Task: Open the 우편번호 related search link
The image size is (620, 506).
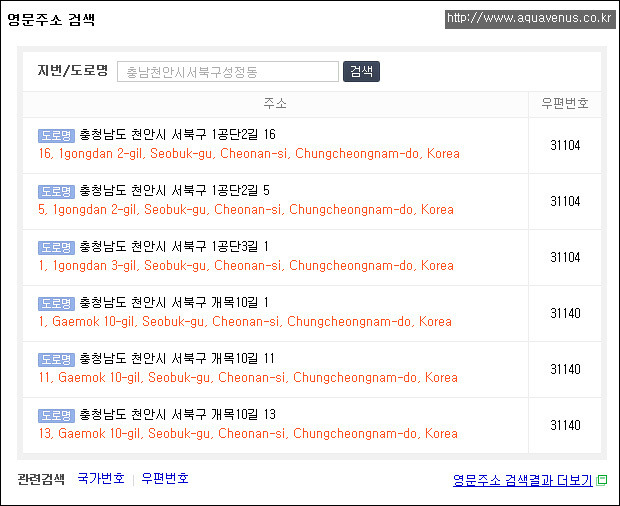Action: coord(165,479)
